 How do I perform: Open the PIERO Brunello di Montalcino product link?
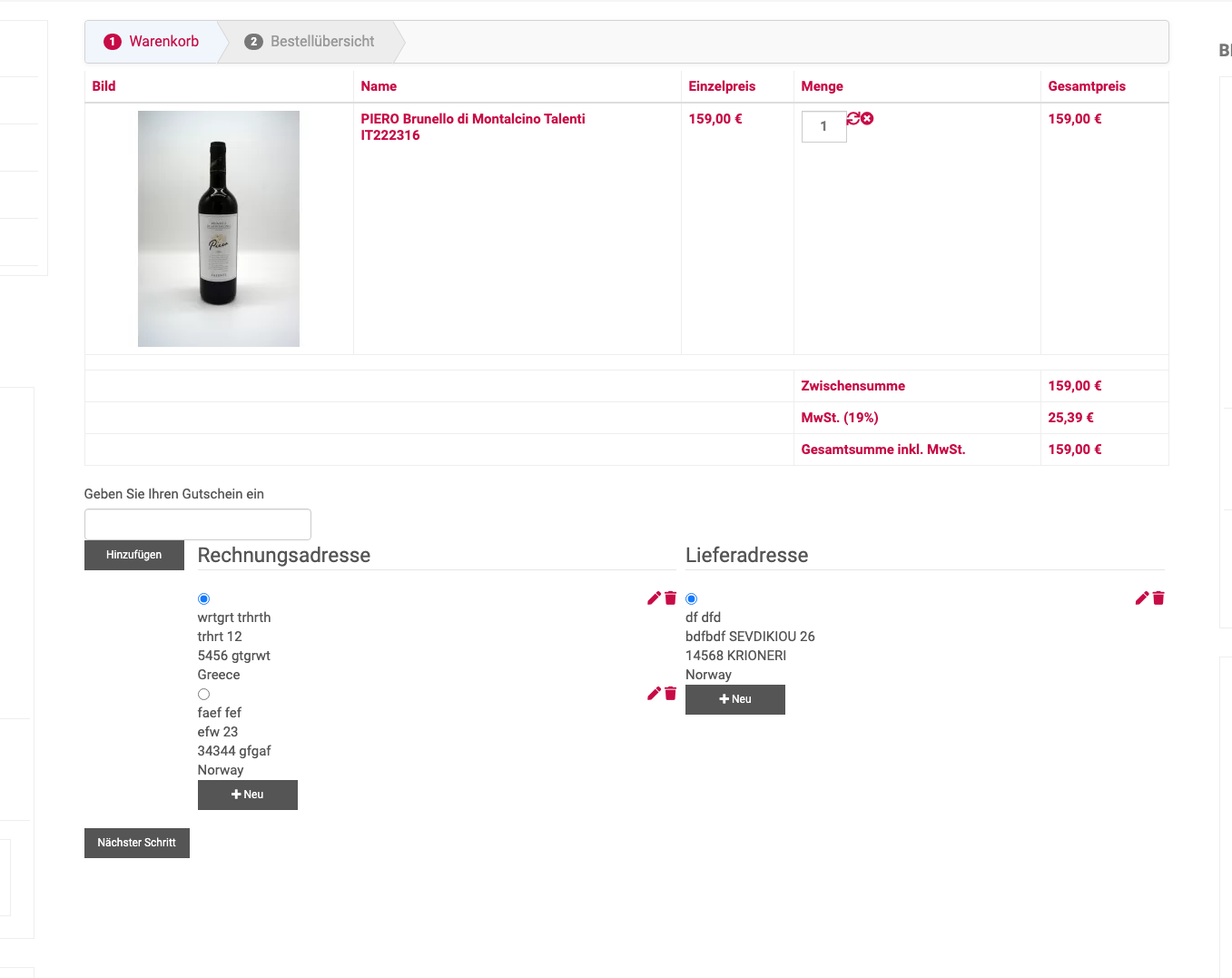tap(472, 119)
